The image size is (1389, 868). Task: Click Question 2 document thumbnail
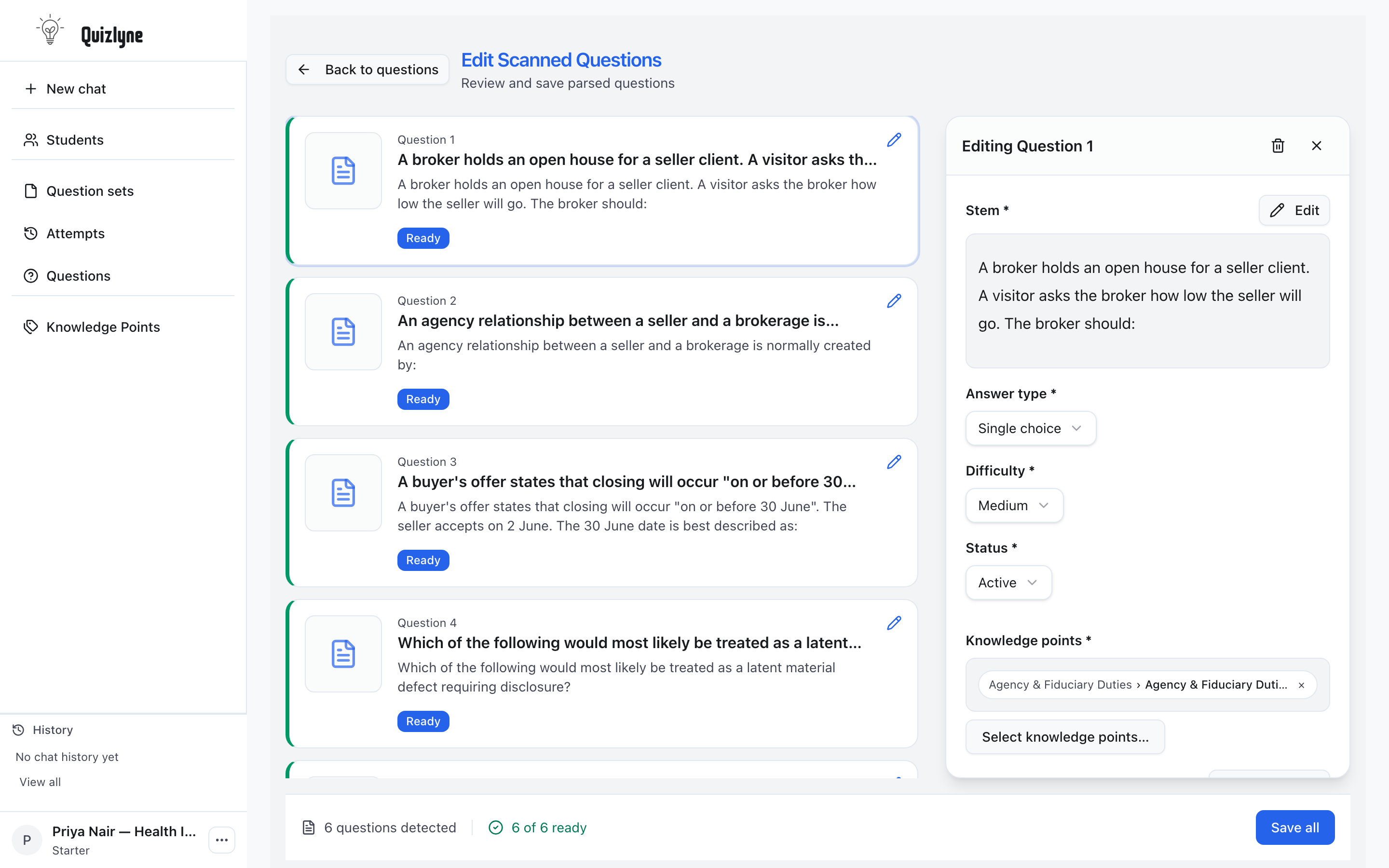point(343,332)
